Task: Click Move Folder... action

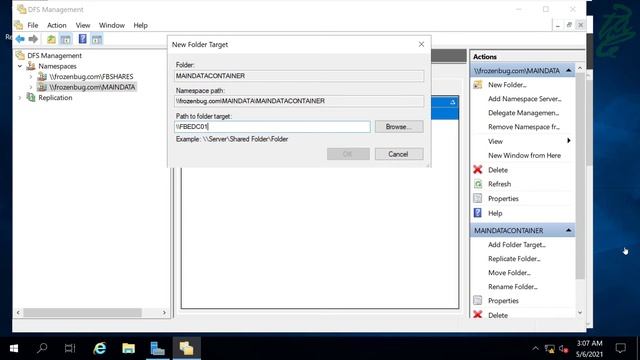Action: pos(509,273)
